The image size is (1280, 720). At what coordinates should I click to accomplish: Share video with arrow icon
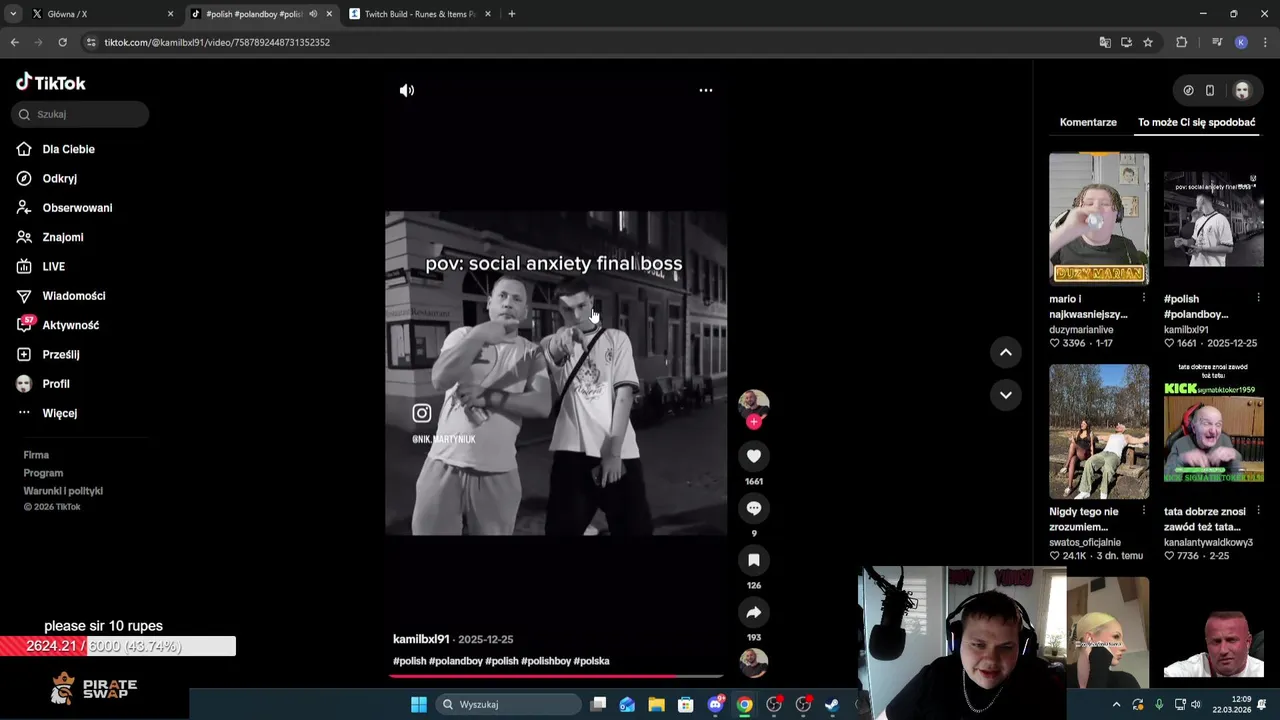[754, 612]
